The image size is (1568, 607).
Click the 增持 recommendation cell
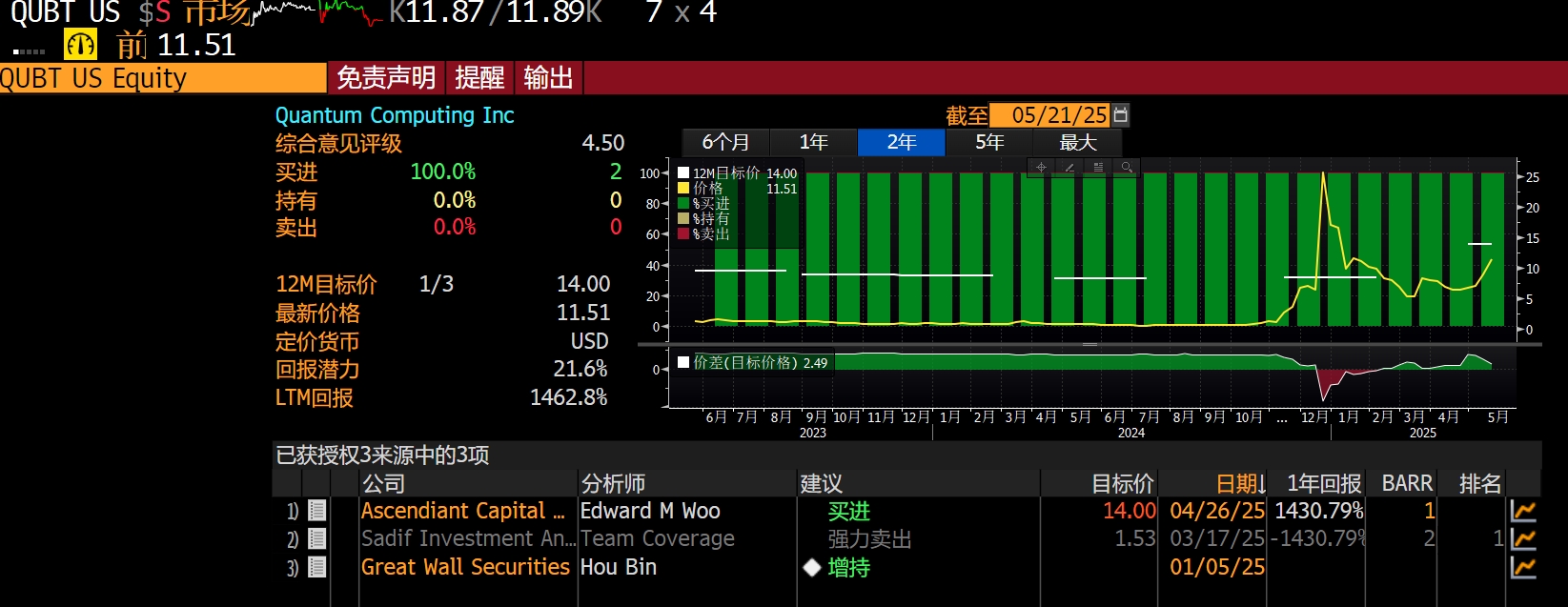(x=849, y=568)
